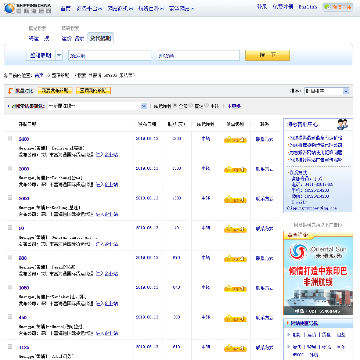Tick the checkbox for row 50
360x360 pixels.
[x=10, y=228]
